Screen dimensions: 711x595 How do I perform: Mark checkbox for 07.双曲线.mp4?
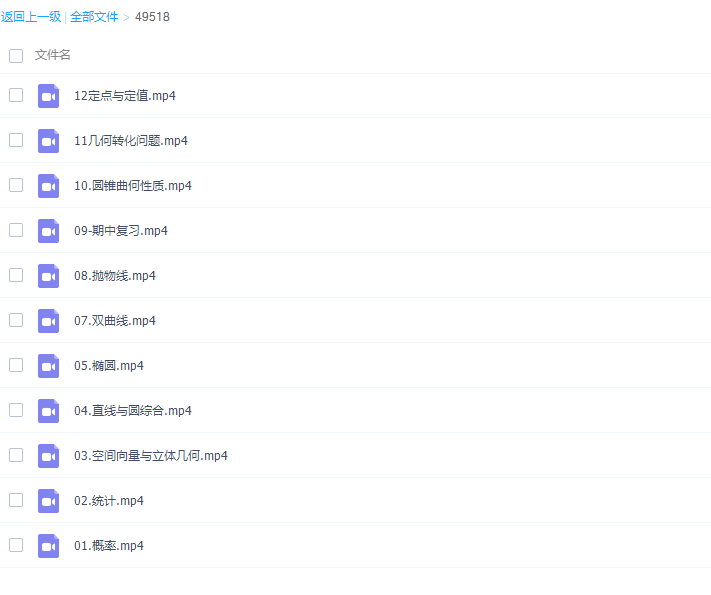click(16, 320)
